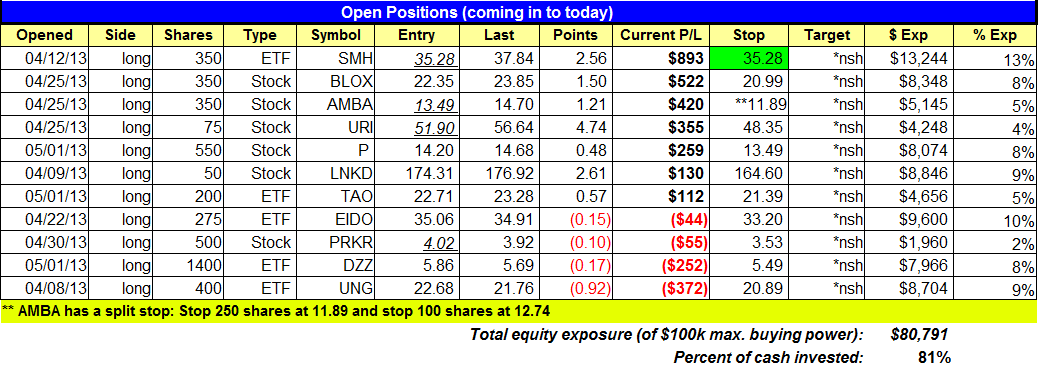Select the underlined URI entry 51.90
This screenshot has height=383, width=1043.
pyautogui.click(x=434, y=128)
